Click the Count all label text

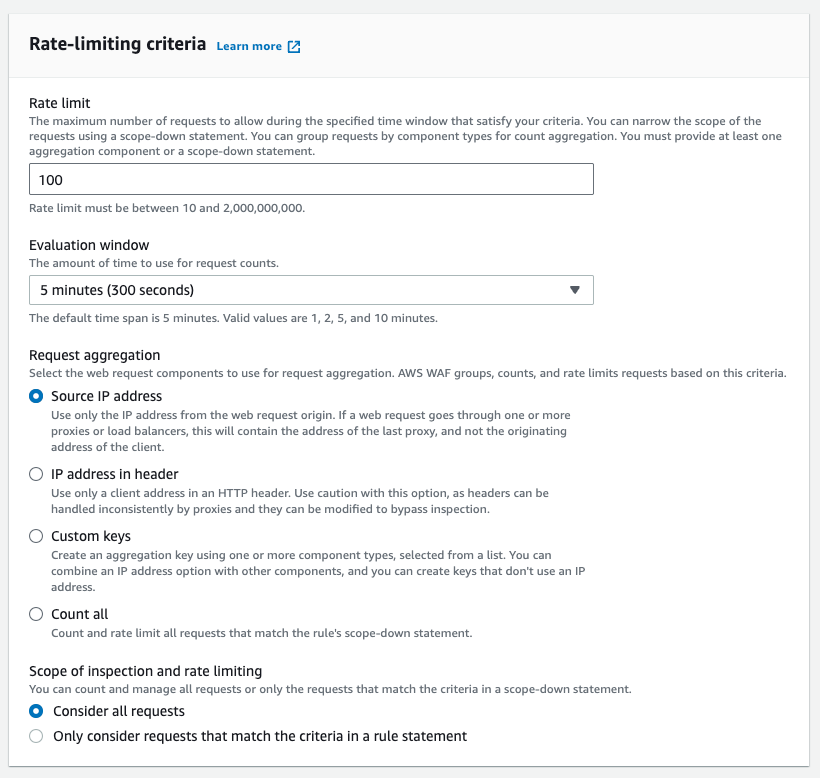coord(79,614)
